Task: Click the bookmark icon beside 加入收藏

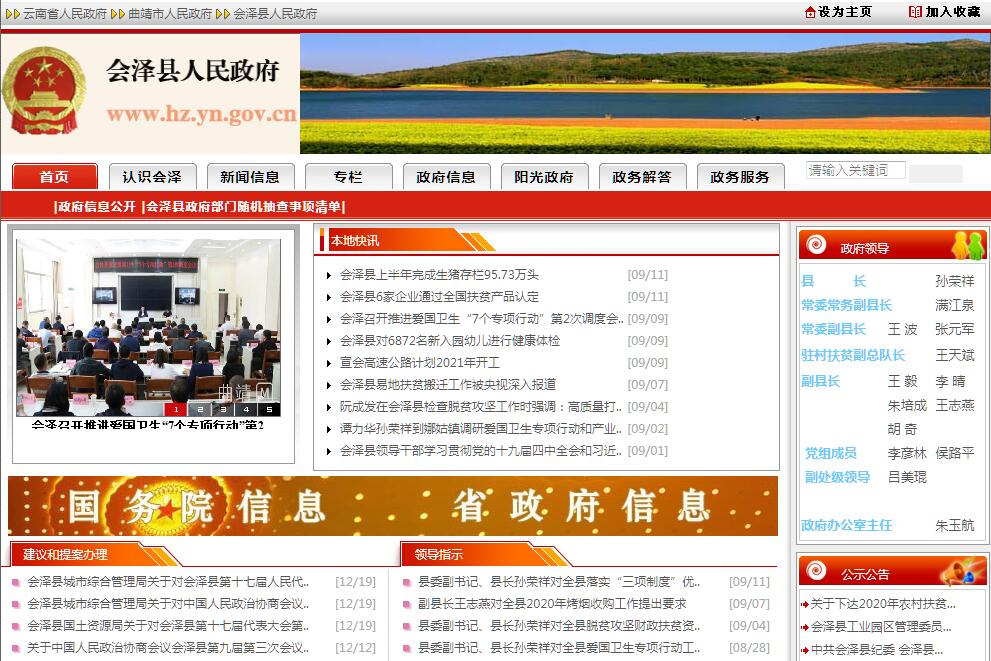Action: point(915,12)
